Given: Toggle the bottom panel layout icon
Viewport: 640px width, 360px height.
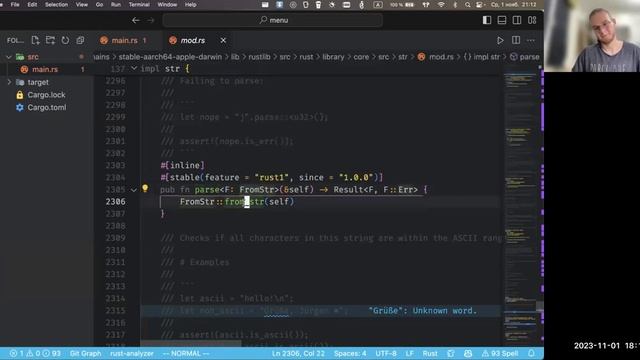Looking at the screenshot, I should click(x=502, y=20).
